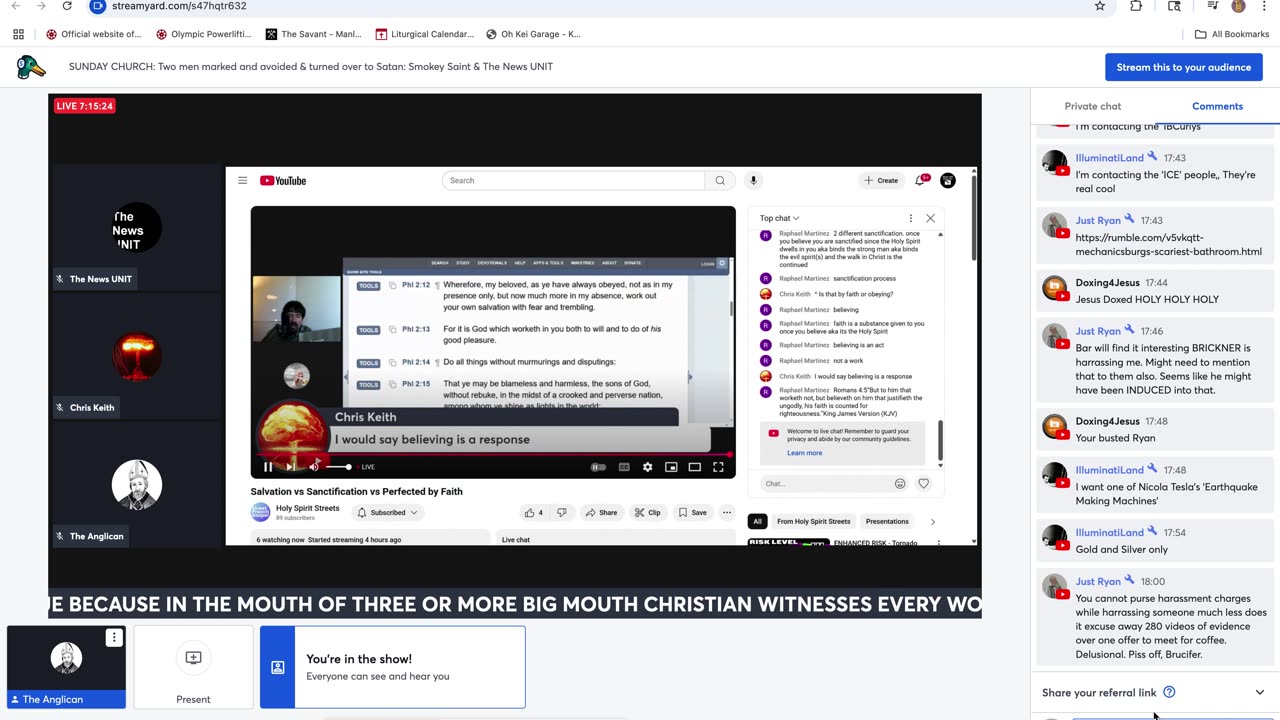Click the LIVE 7:15:24 timer badge
Viewport: 1280px width, 720px height.
coord(84,106)
